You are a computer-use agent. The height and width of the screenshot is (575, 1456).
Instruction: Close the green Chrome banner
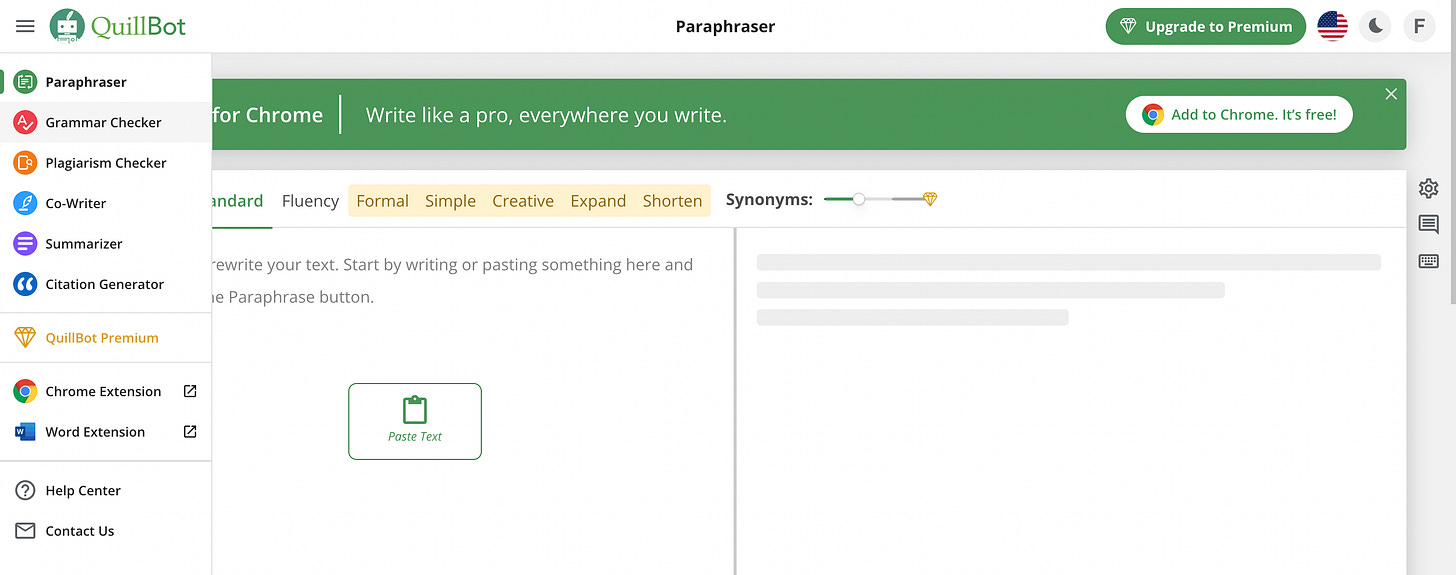pyautogui.click(x=1391, y=94)
